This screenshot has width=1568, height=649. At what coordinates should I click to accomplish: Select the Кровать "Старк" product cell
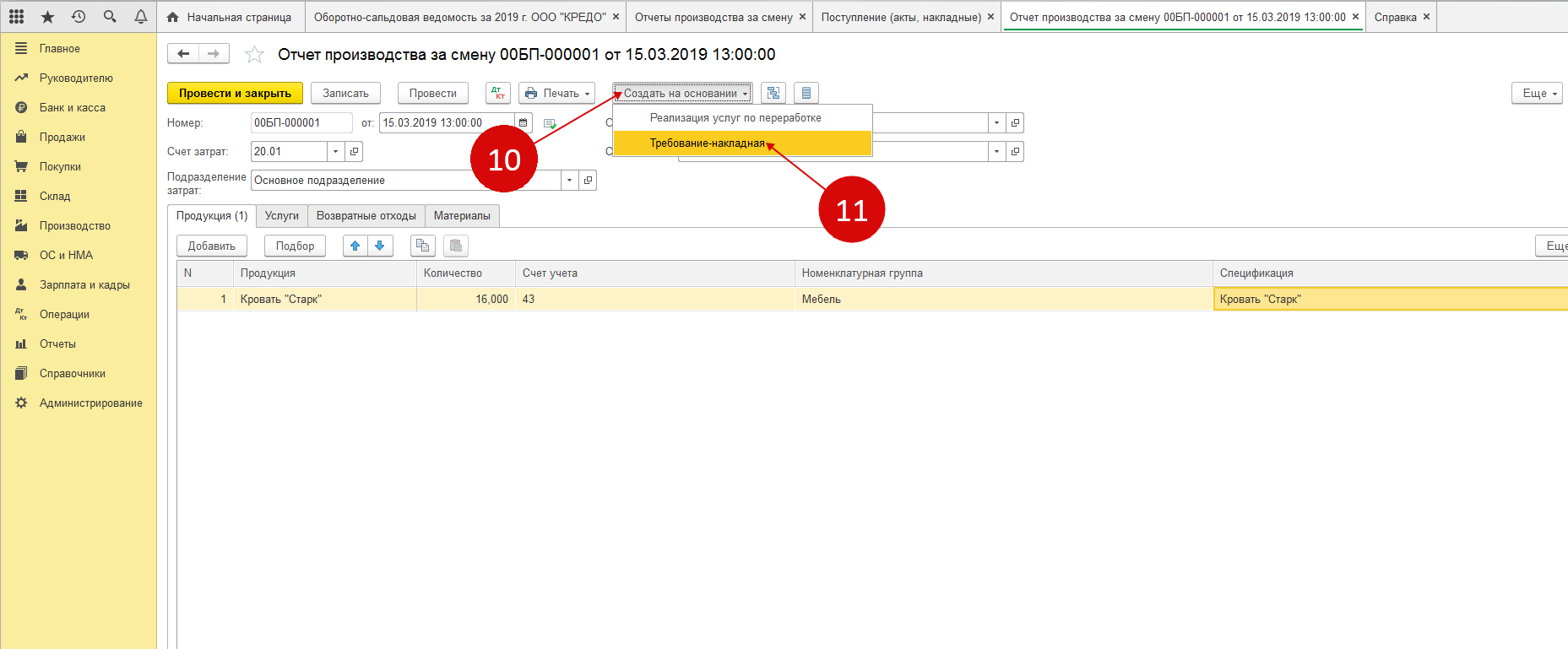(x=324, y=300)
